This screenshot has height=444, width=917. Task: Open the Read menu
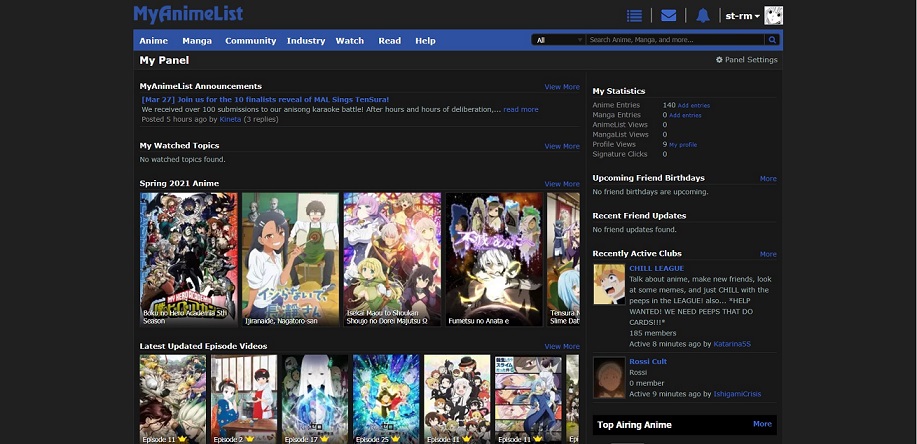pos(389,40)
